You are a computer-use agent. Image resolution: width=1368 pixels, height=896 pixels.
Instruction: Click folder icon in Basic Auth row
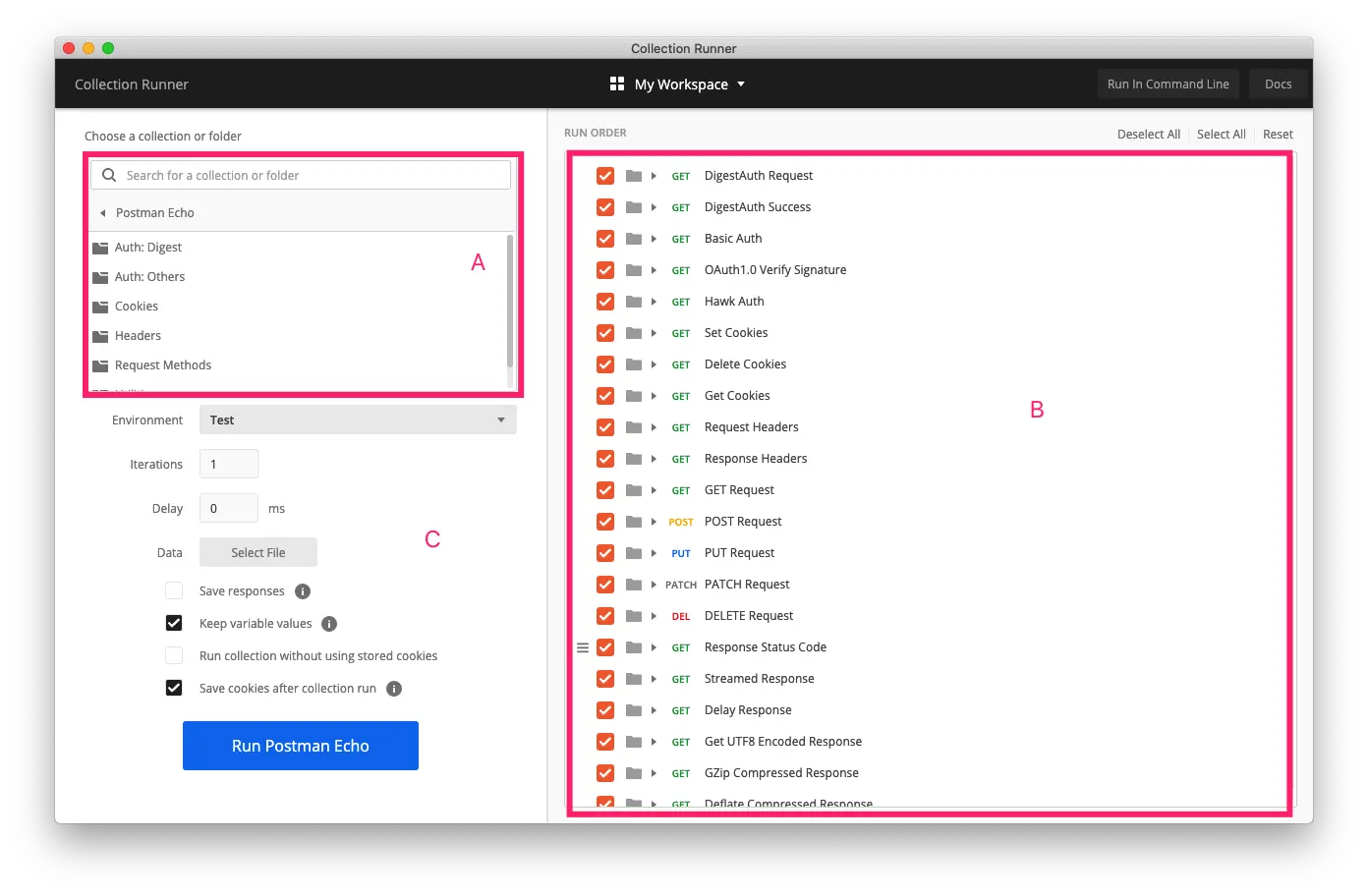point(634,239)
